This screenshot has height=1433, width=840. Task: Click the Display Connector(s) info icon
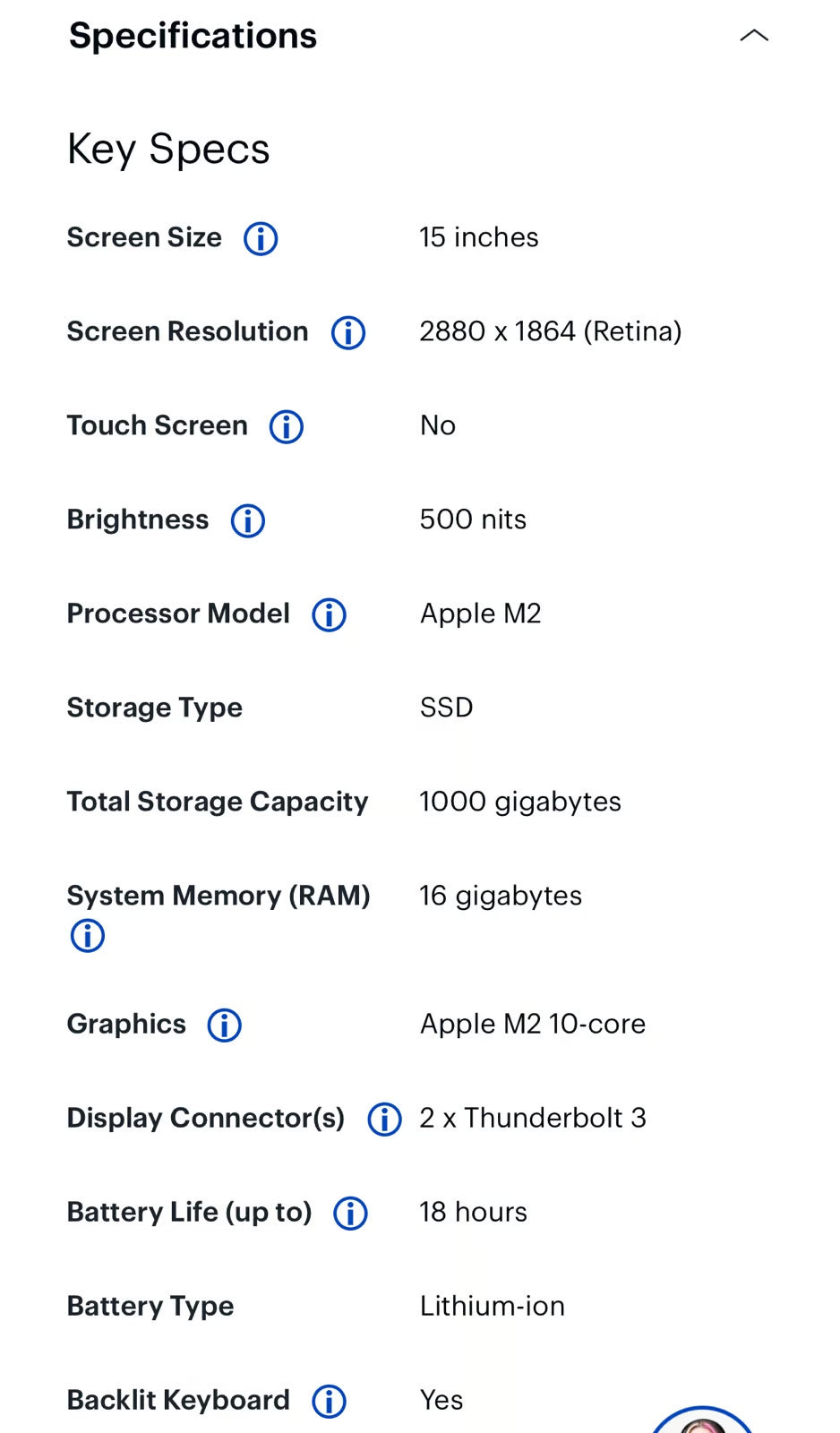[384, 1119]
